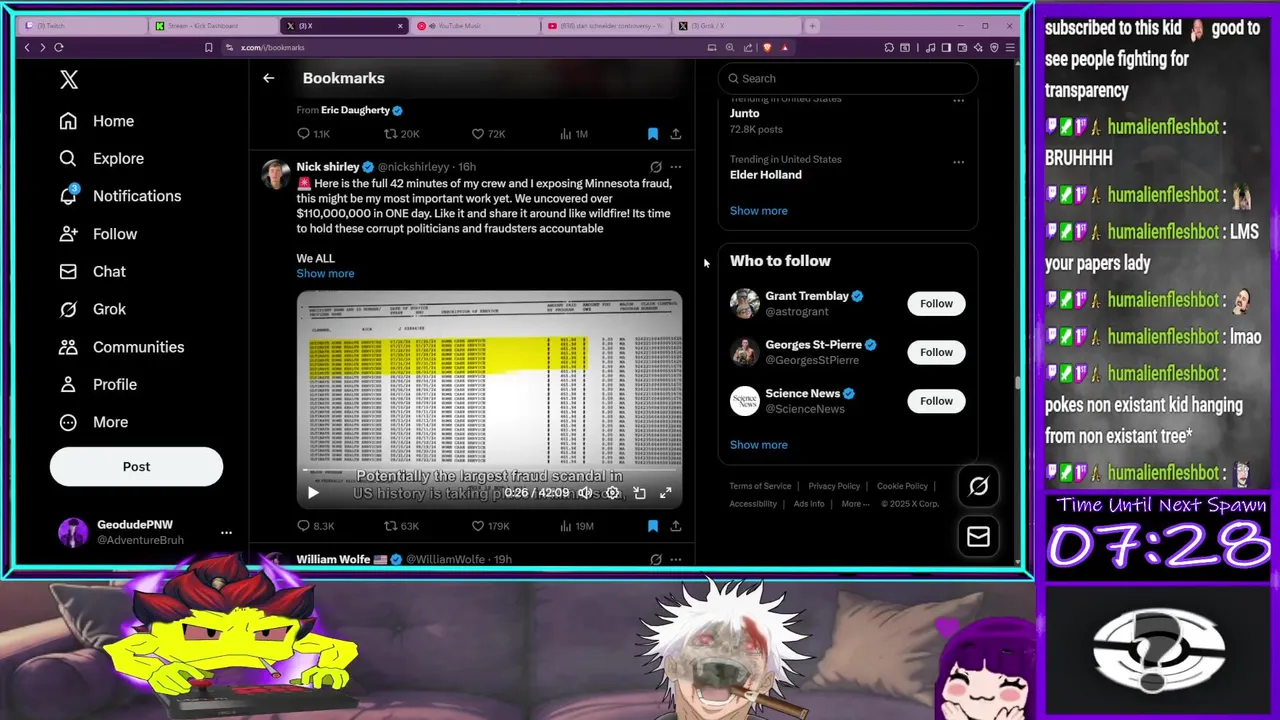Screen dimensions: 1280x720
Task: Repost Eric Daugherty post (20K)
Action: coord(402,134)
